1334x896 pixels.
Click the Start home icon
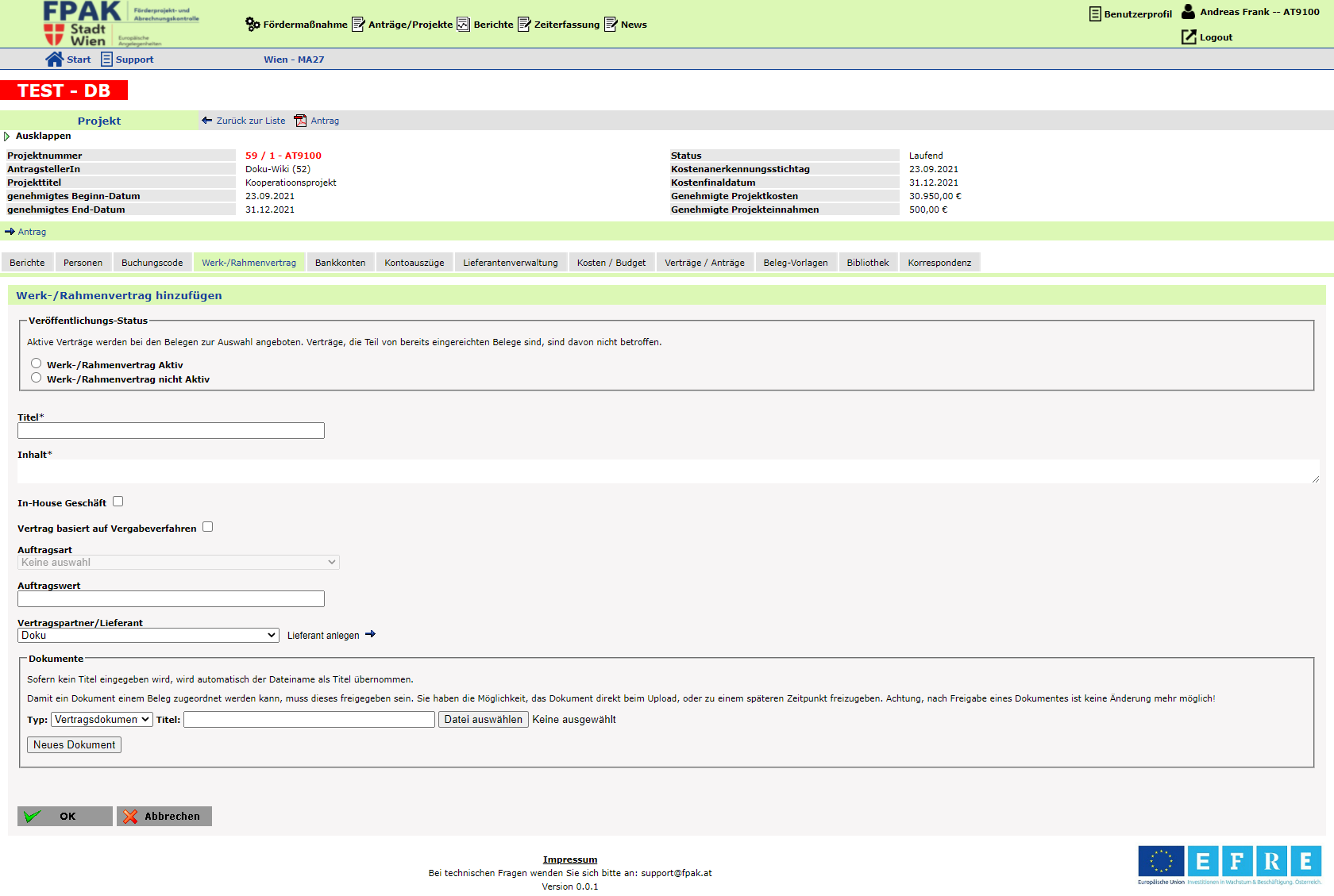click(54, 59)
